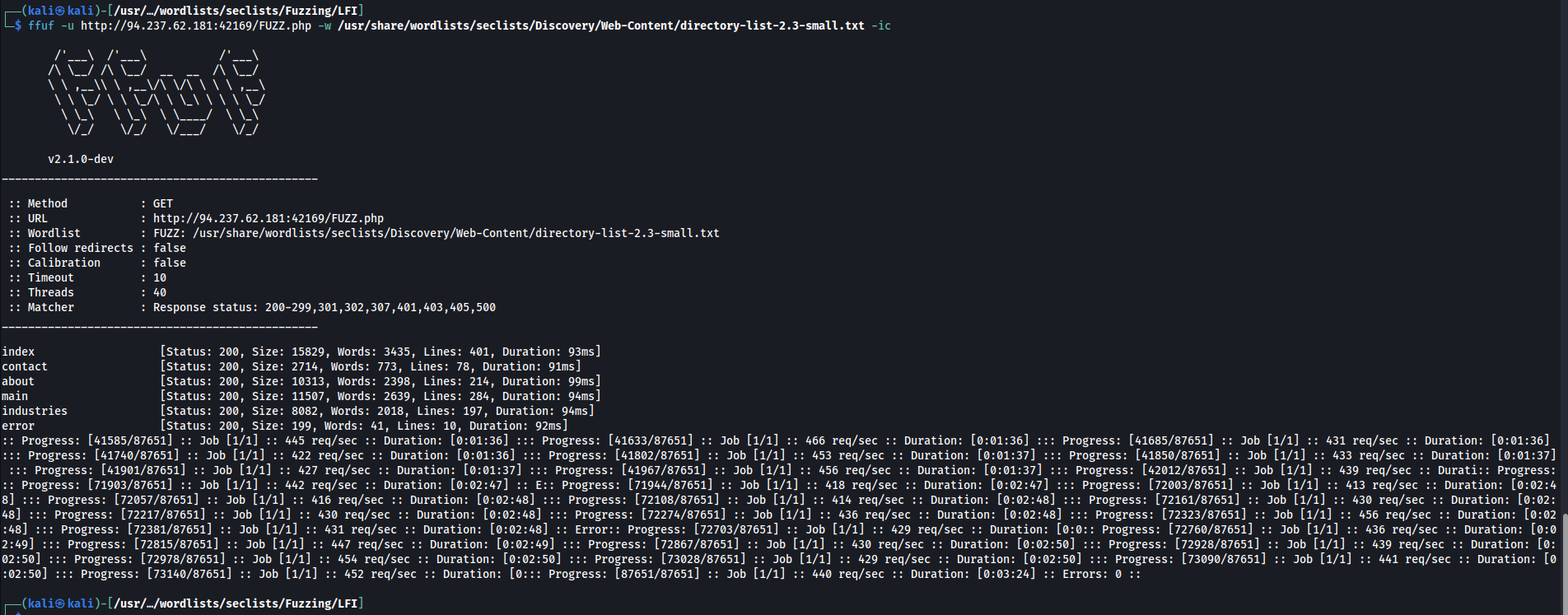Click the ffuf ASCII art logo
The width and height of the screenshot is (1568, 615).
click(156, 92)
